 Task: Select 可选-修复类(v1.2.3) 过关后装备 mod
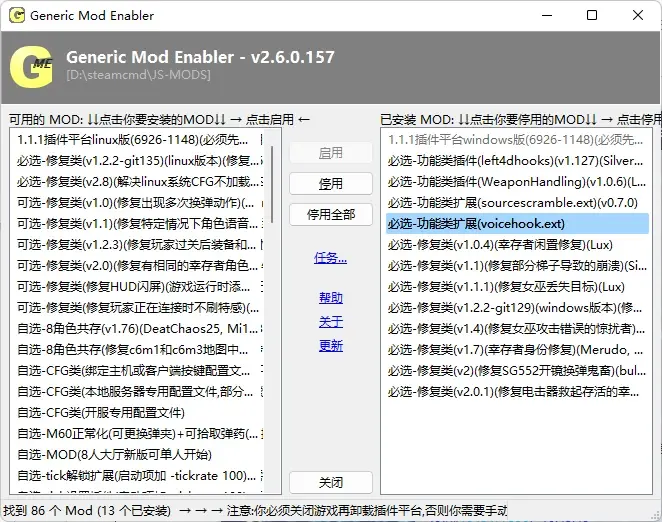click(137, 245)
